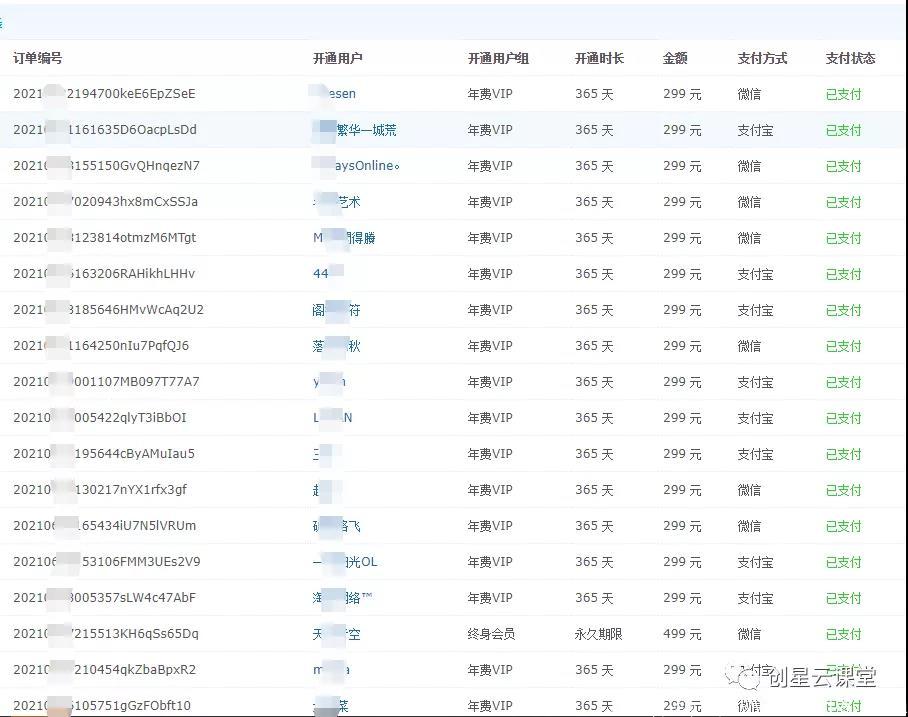Click the 开通用户组 column header
Viewport: 908px width, 717px height.
coord(500,58)
